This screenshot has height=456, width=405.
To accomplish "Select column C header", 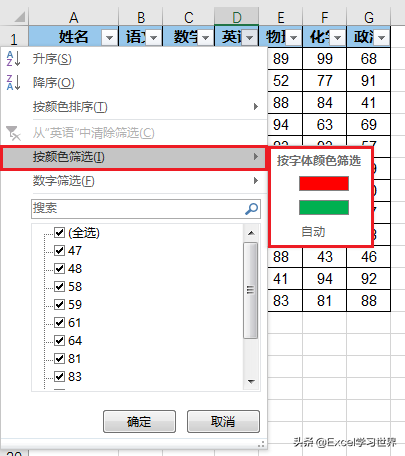I will point(189,17).
